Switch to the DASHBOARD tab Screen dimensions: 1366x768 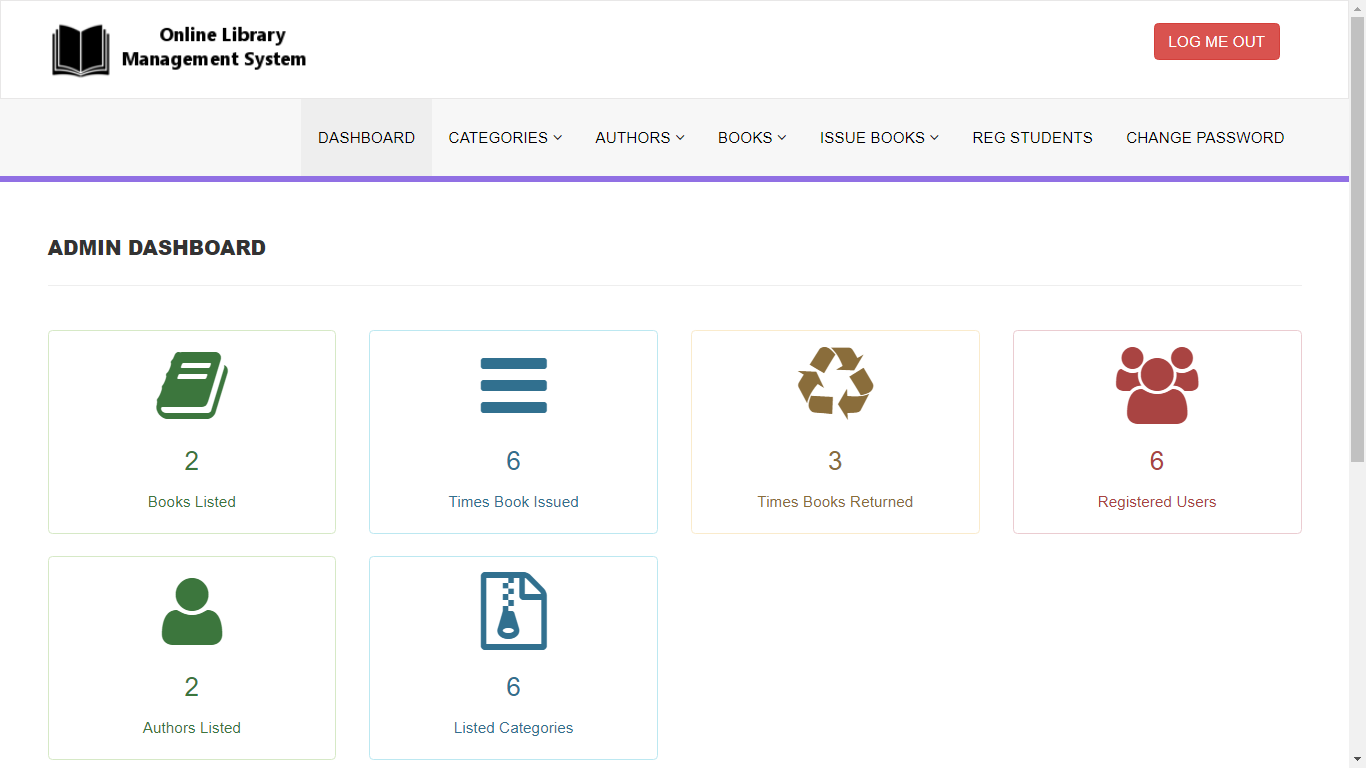(x=366, y=137)
